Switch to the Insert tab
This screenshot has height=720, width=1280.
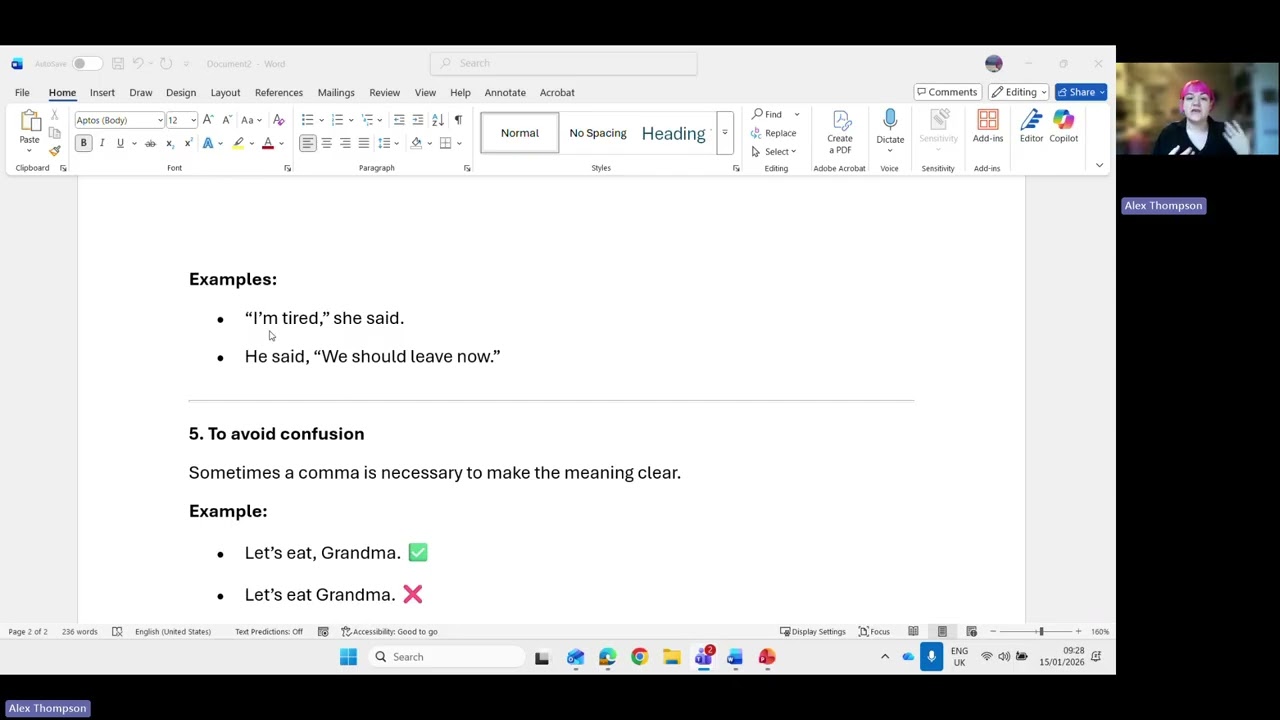point(102,92)
